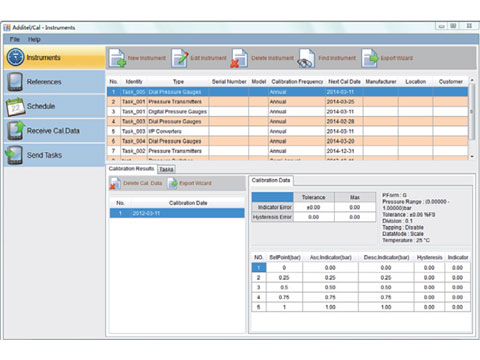Open the File menu
The image size is (480, 360).
[15, 39]
